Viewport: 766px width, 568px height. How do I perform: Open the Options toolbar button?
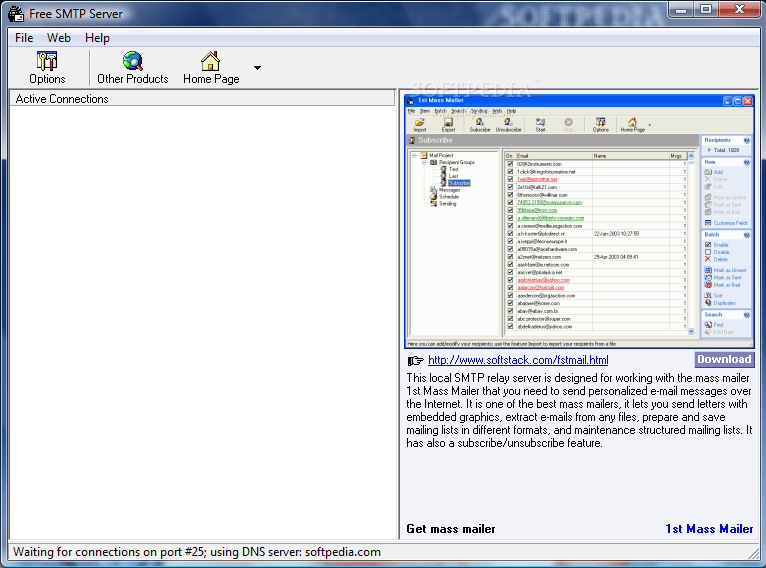(47, 68)
